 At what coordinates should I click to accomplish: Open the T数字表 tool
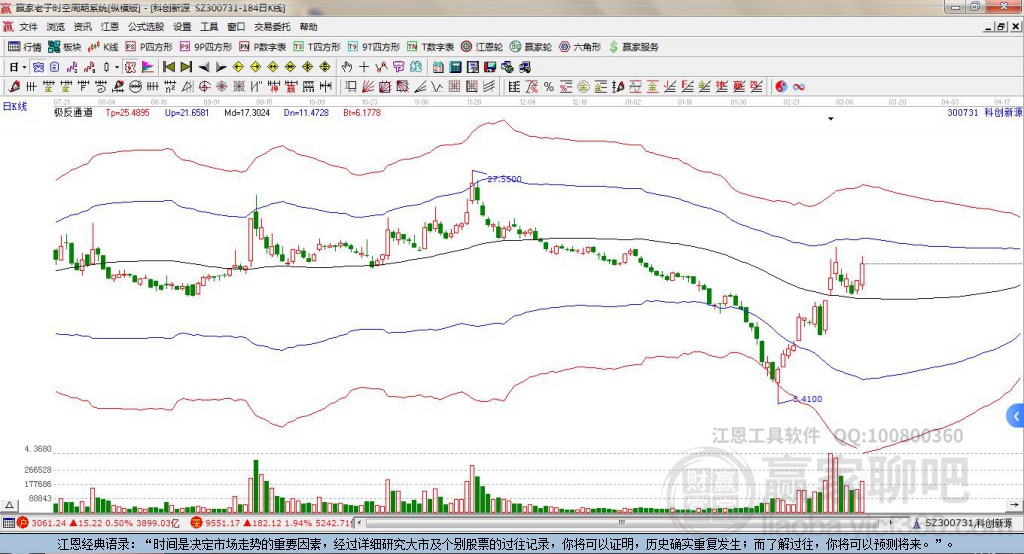pos(430,47)
